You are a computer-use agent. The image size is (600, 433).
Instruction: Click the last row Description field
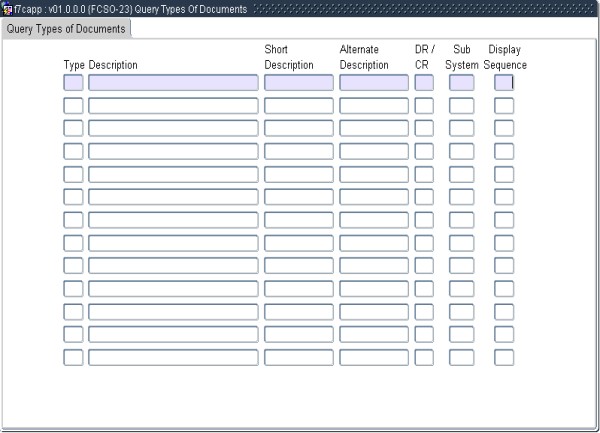(173, 357)
